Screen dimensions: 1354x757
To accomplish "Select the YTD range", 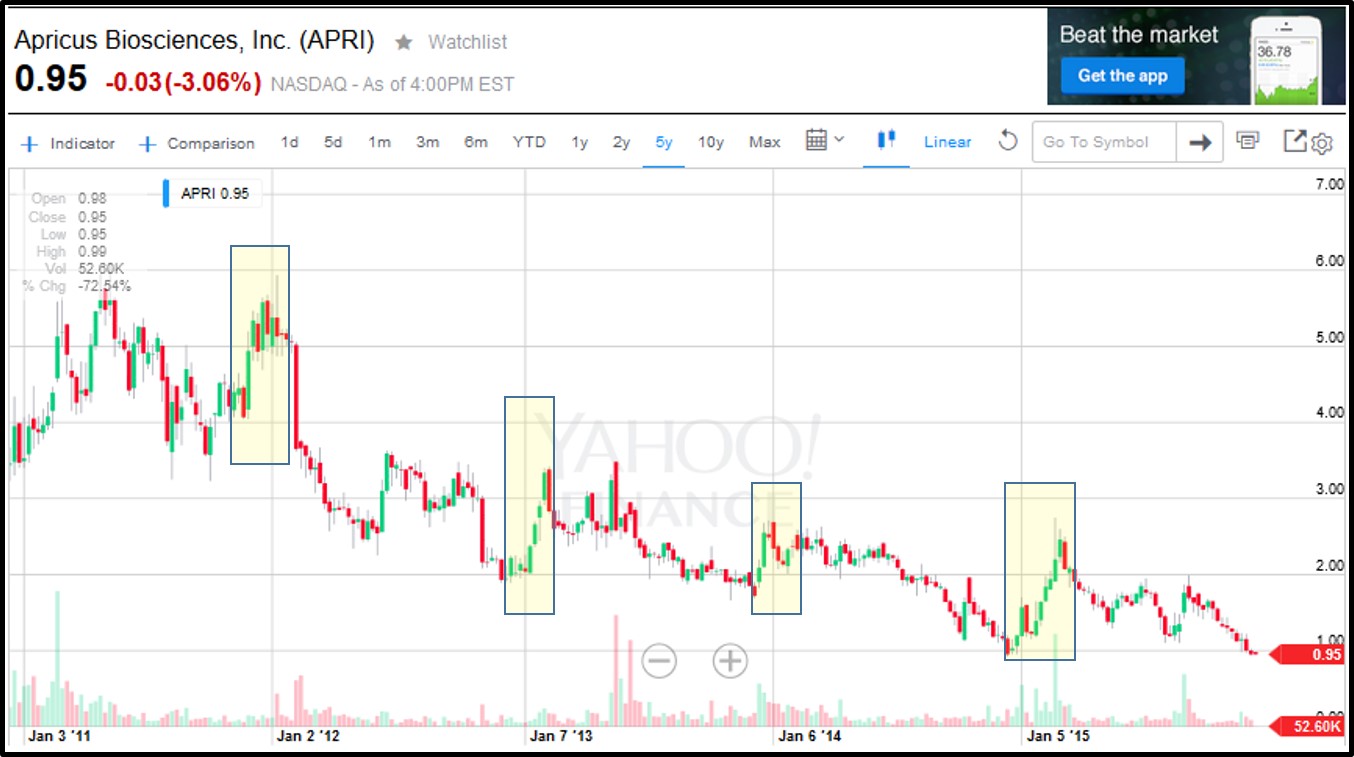I will tap(529, 142).
